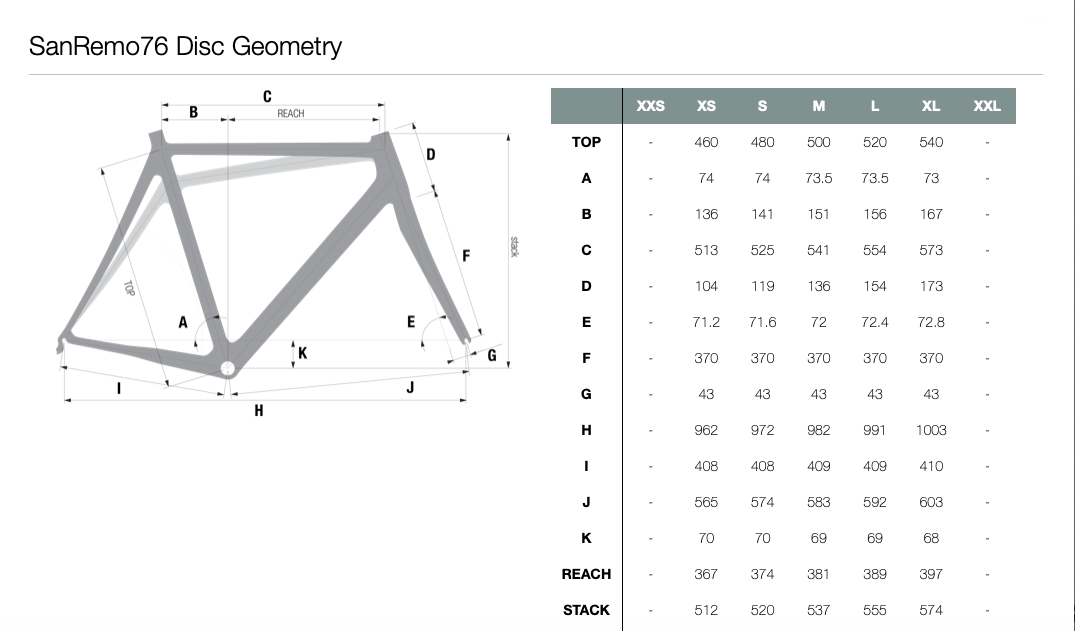Image resolution: width=1075 pixels, height=631 pixels.
Task: Click the REACH label on frame diagram
Action: (291, 114)
